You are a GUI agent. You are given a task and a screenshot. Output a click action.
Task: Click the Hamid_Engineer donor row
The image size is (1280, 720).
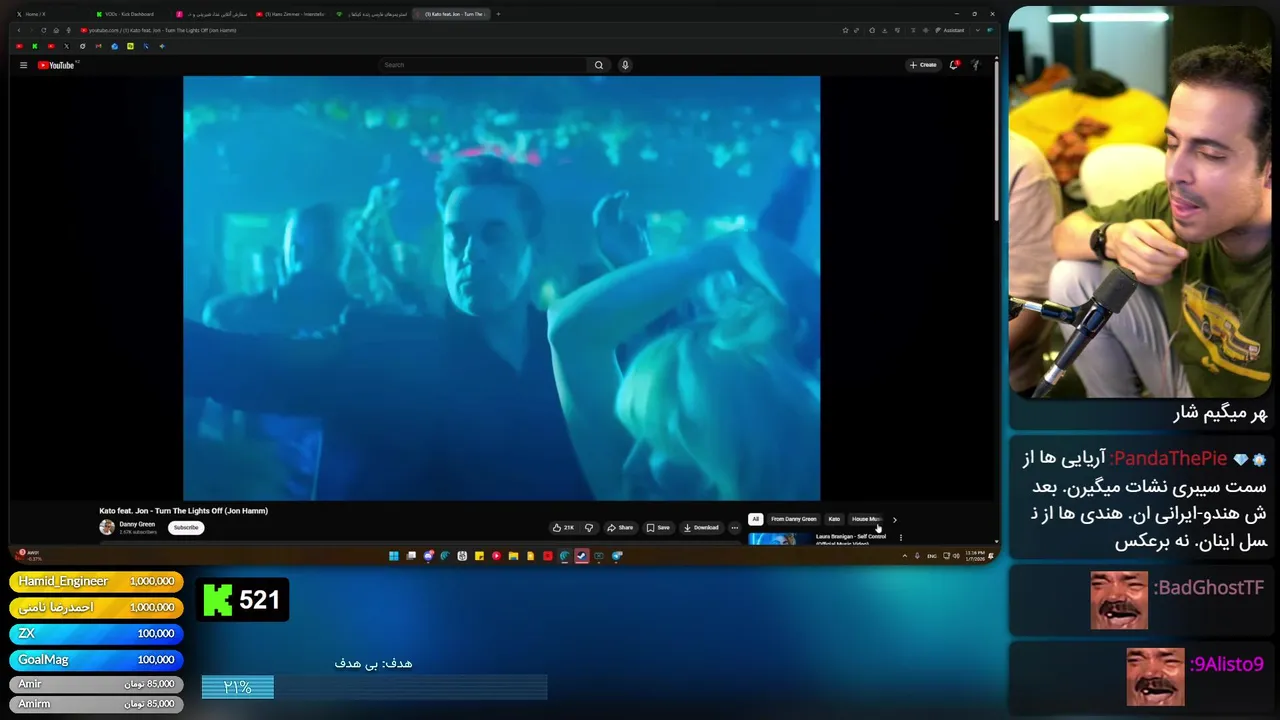pyautogui.click(x=96, y=581)
